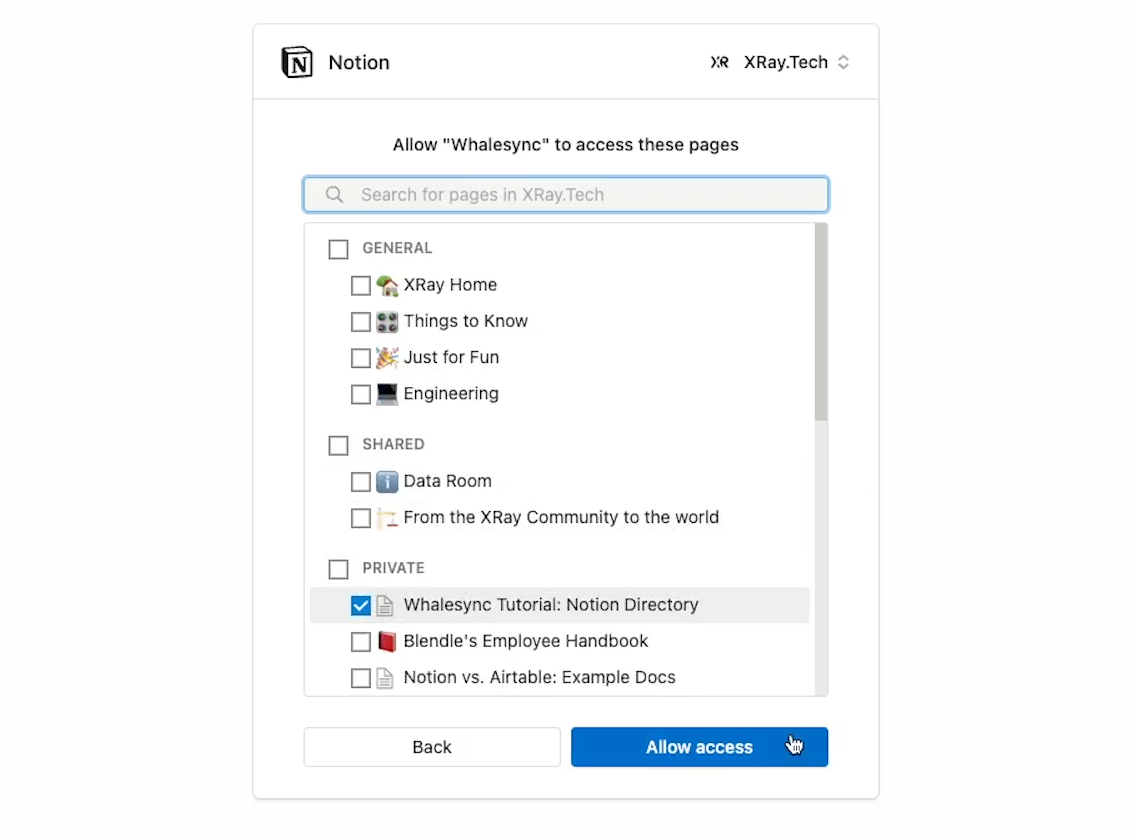
Task: Check the GENERAL section checkbox
Action: 338,249
